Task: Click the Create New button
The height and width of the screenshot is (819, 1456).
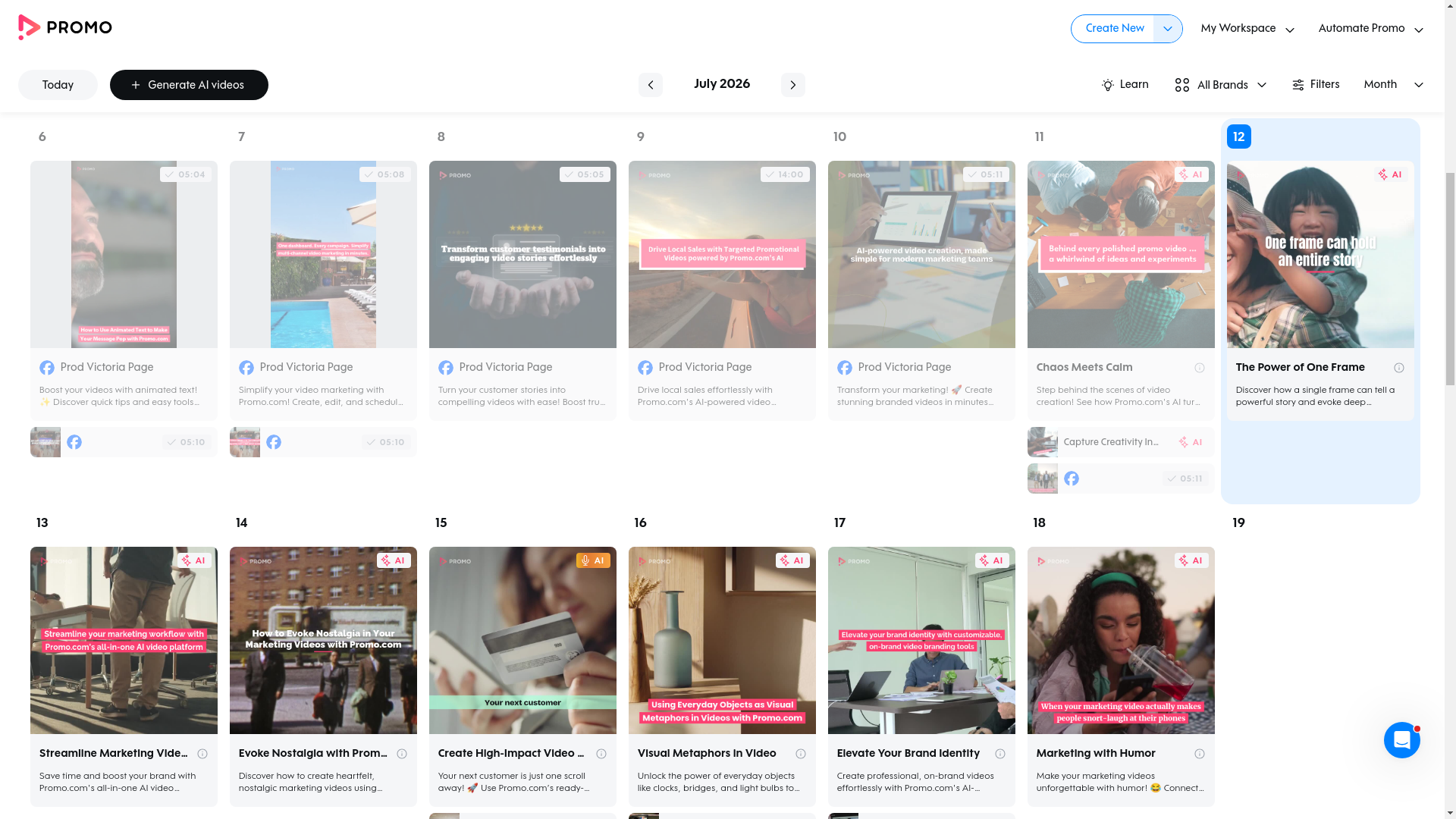Action: click(1112, 29)
